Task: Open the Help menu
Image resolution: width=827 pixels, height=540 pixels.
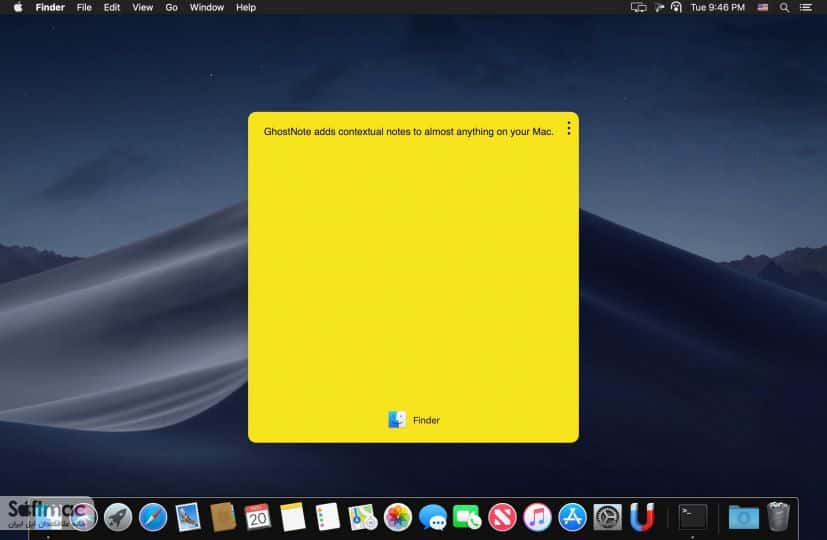Action: click(246, 7)
